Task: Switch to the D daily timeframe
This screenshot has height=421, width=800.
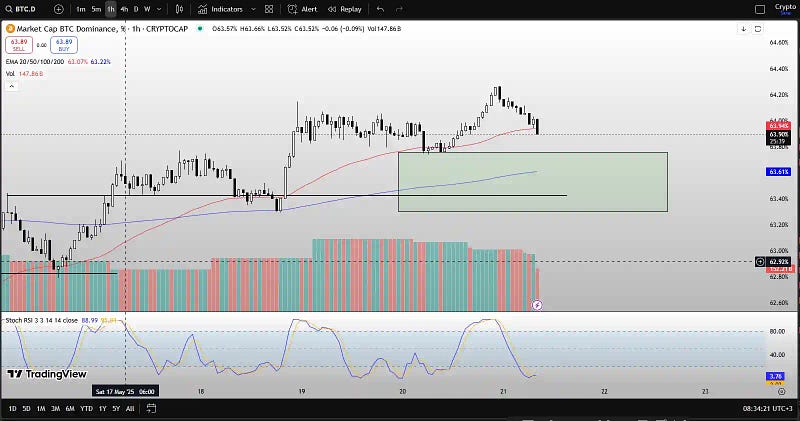Action: 136,9
